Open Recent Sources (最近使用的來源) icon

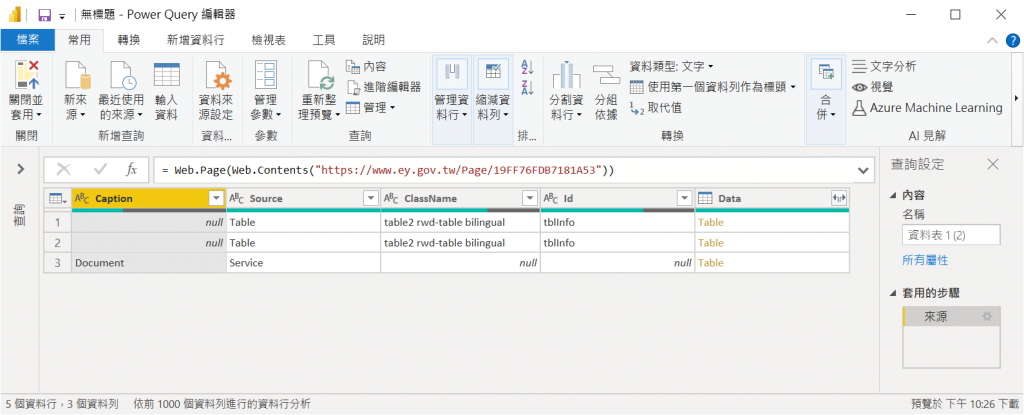(121, 75)
